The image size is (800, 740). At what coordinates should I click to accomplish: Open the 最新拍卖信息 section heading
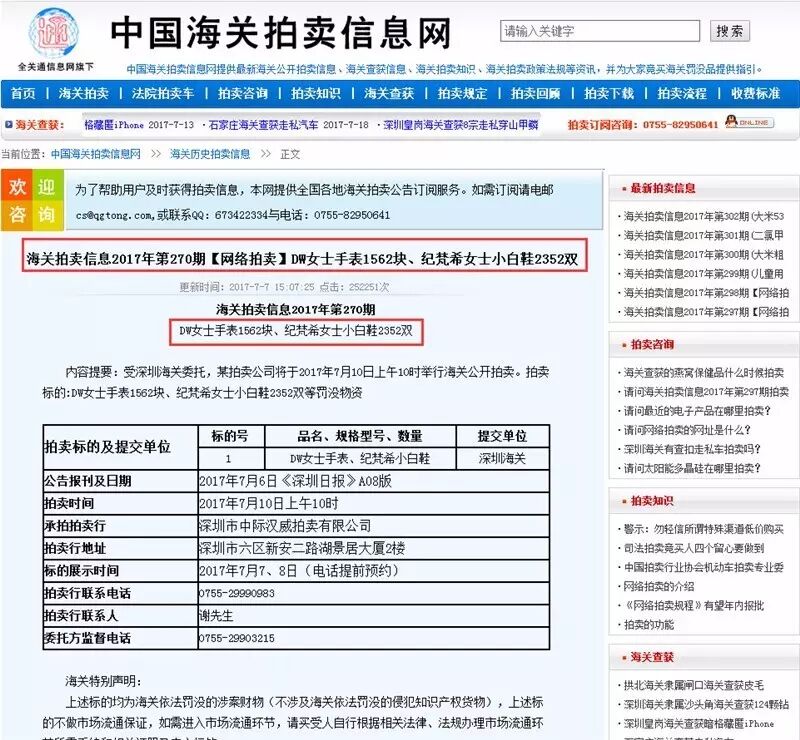(x=663, y=188)
